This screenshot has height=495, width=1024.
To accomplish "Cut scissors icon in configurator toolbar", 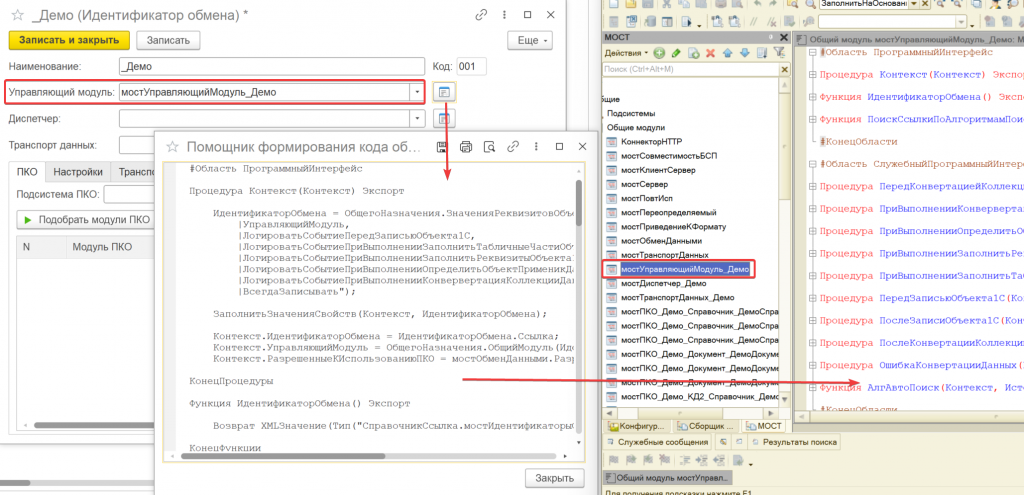I will 665,5.
